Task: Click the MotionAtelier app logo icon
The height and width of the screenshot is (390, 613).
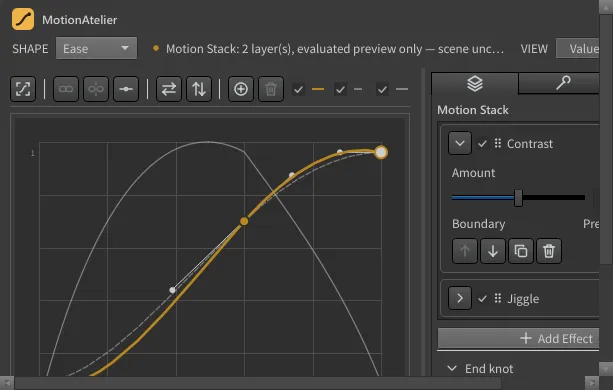Action: pyautogui.click(x=23, y=19)
